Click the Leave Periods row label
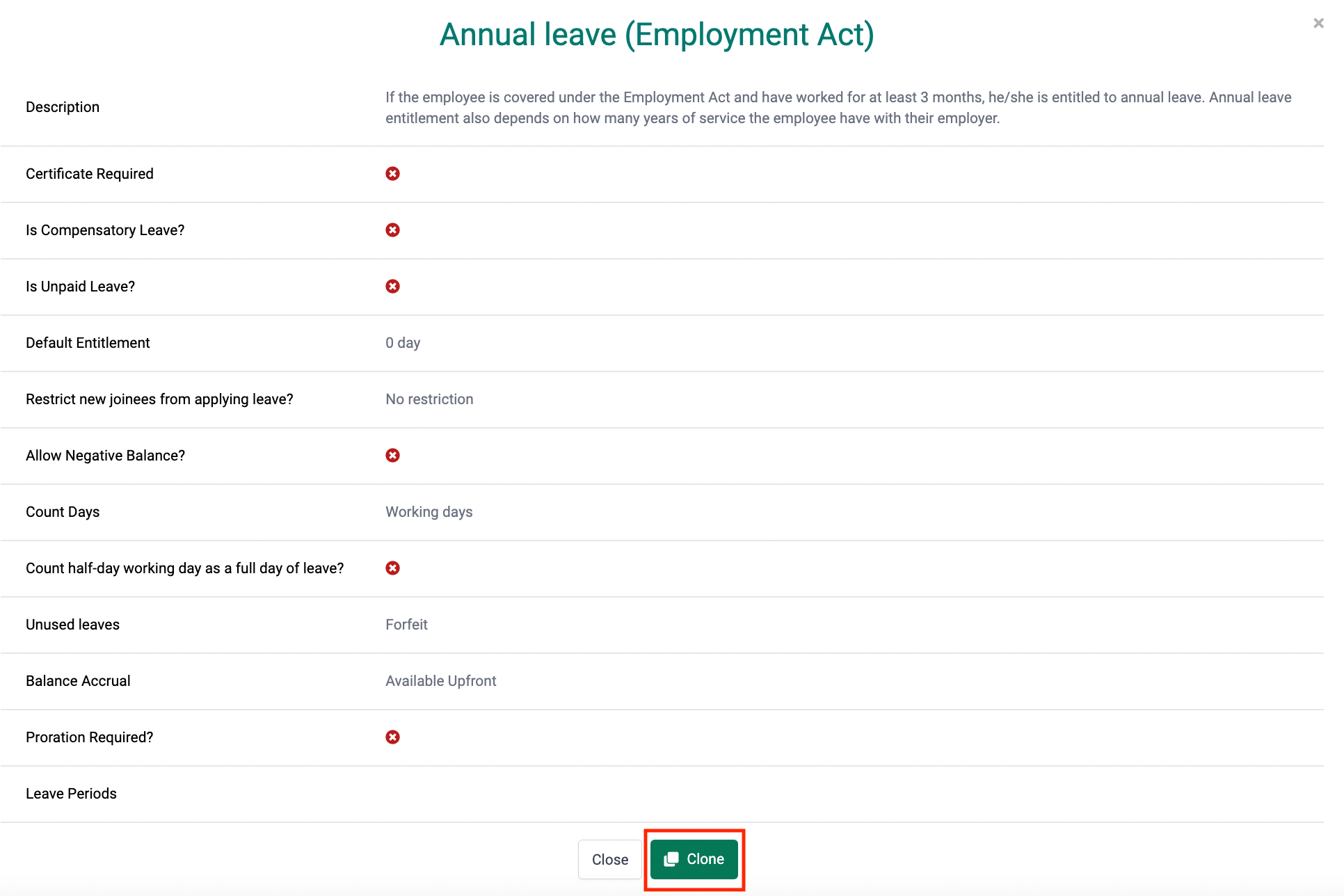The image size is (1344, 896). (71, 794)
